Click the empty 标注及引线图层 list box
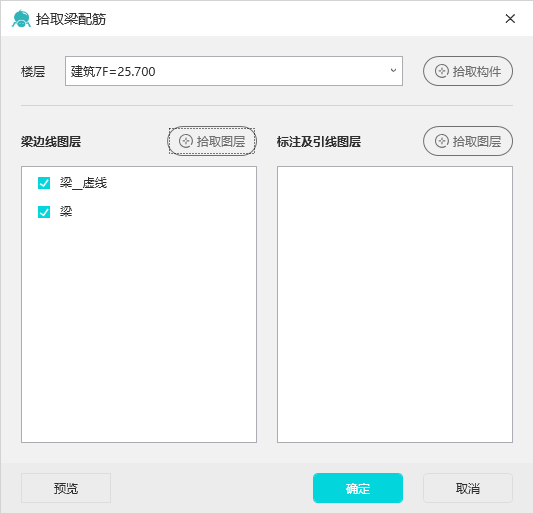Screen dimensions: 534x514 (395, 305)
